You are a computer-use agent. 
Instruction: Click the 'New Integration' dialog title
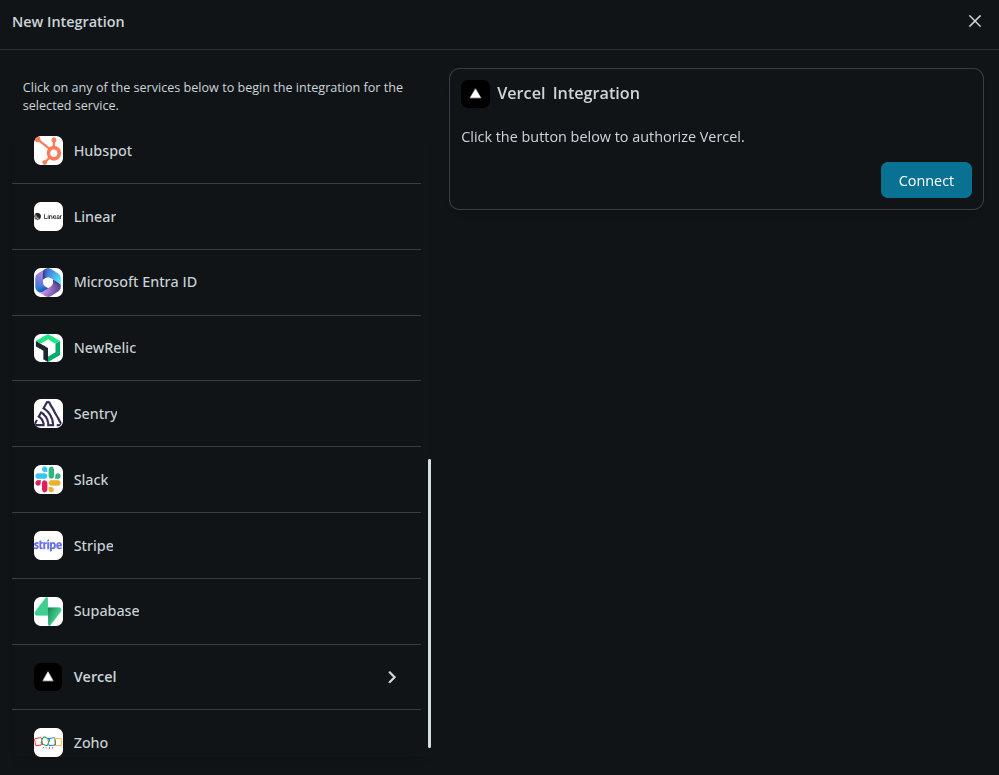tap(68, 22)
